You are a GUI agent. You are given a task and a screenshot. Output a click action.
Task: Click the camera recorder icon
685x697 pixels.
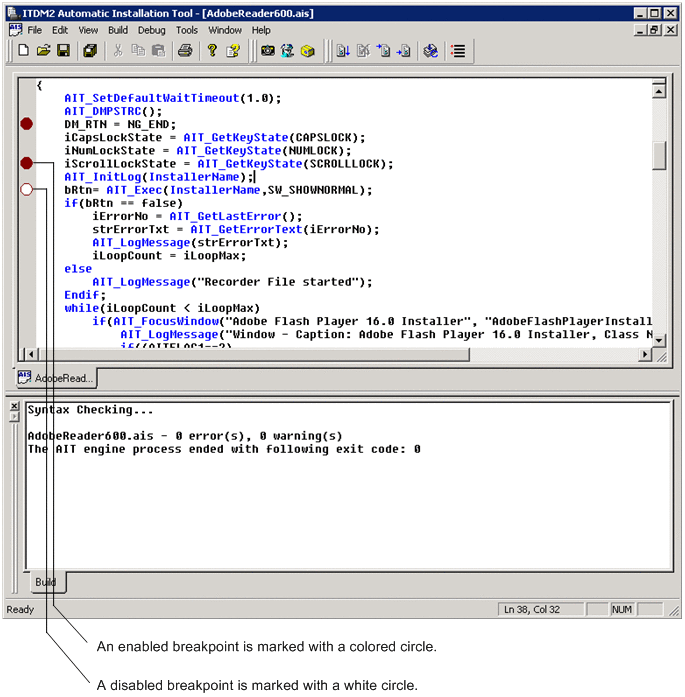coord(268,51)
